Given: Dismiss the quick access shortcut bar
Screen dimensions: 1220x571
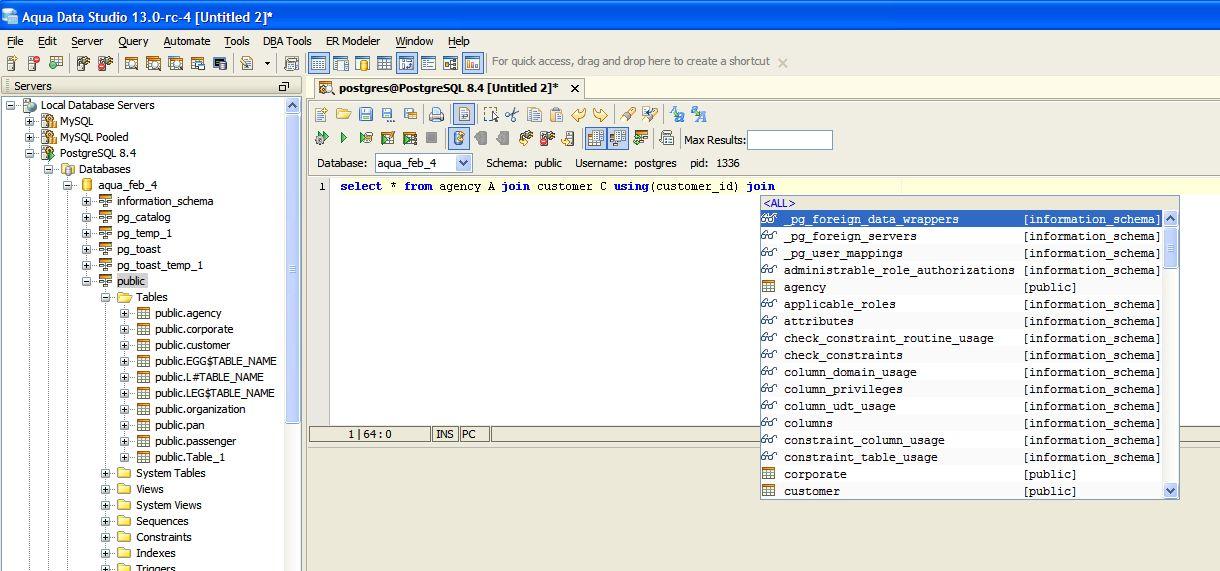Looking at the screenshot, I should tap(783, 62).
